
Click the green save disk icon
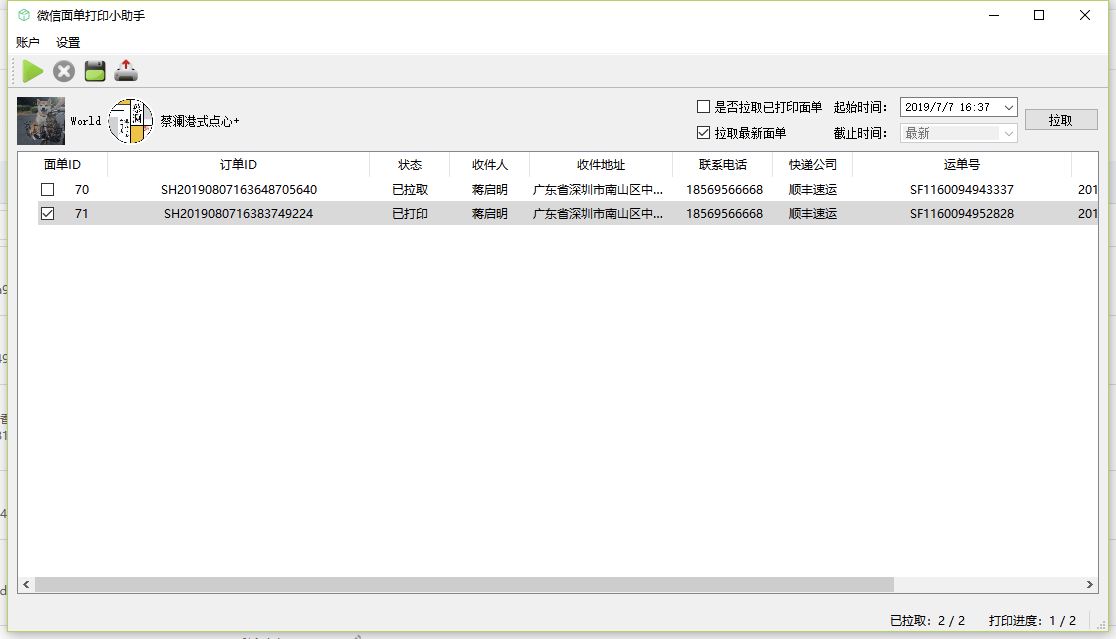click(95, 71)
